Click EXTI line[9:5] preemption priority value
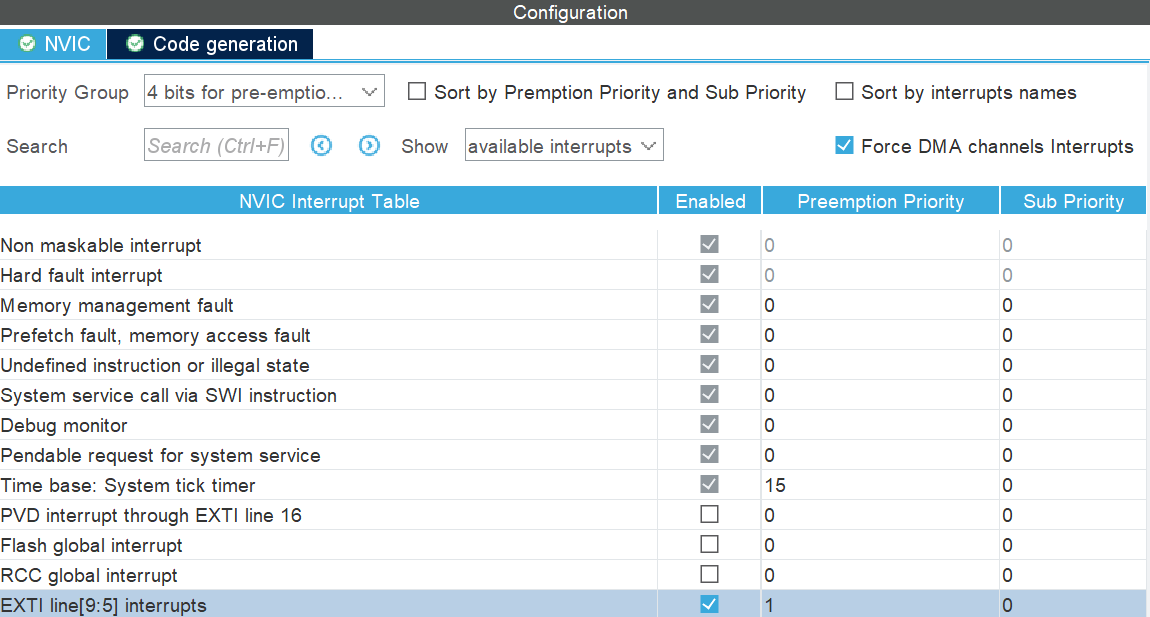The width and height of the screenshot is (1150, 617). pyautogui.click(x=880, y=605)
